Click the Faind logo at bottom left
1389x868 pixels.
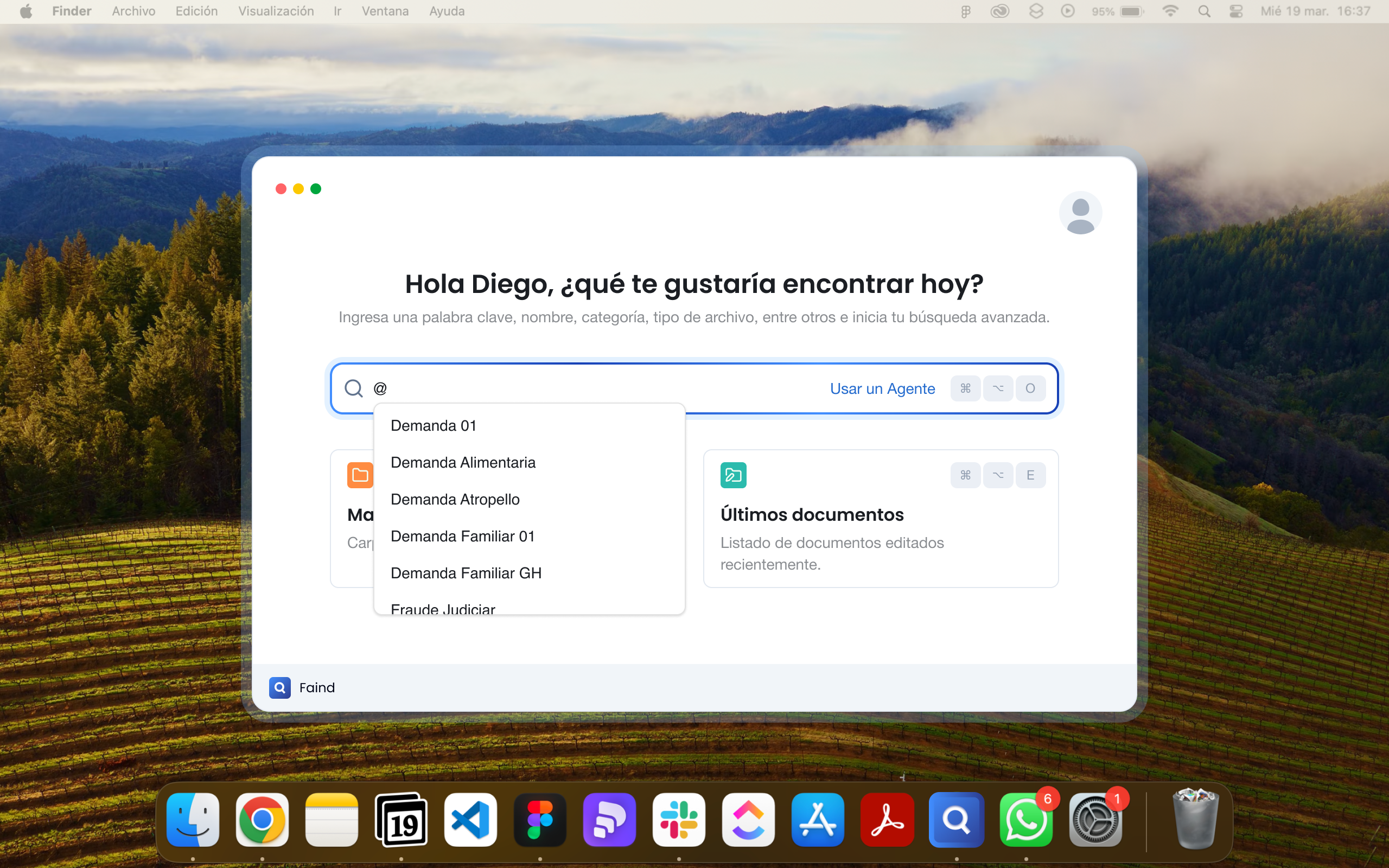coord(280,687)
